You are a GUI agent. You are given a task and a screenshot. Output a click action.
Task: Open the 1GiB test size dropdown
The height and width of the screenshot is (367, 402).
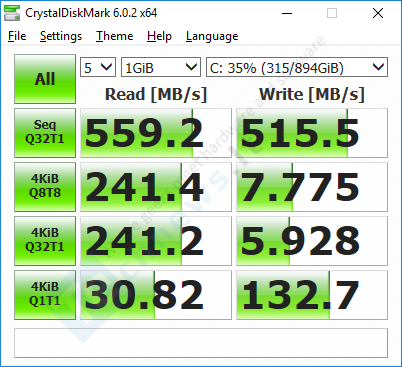[161, 67]
